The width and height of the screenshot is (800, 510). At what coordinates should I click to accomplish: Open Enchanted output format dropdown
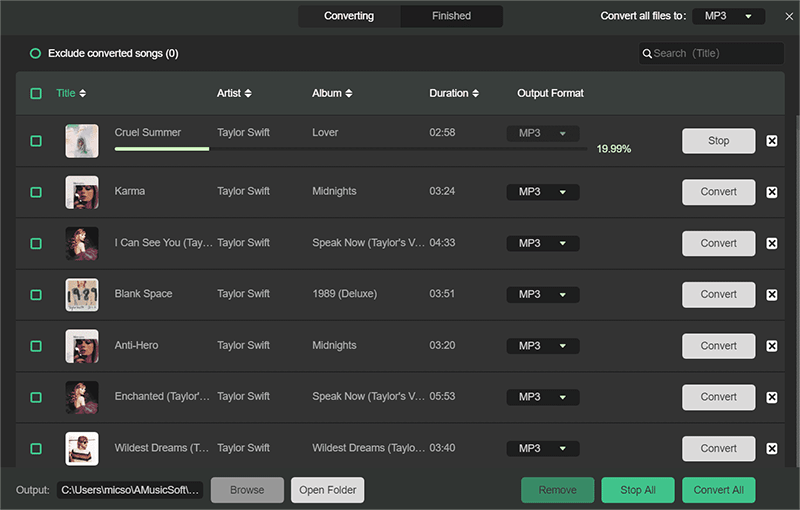pyautogui.click(x=542, y=397)
